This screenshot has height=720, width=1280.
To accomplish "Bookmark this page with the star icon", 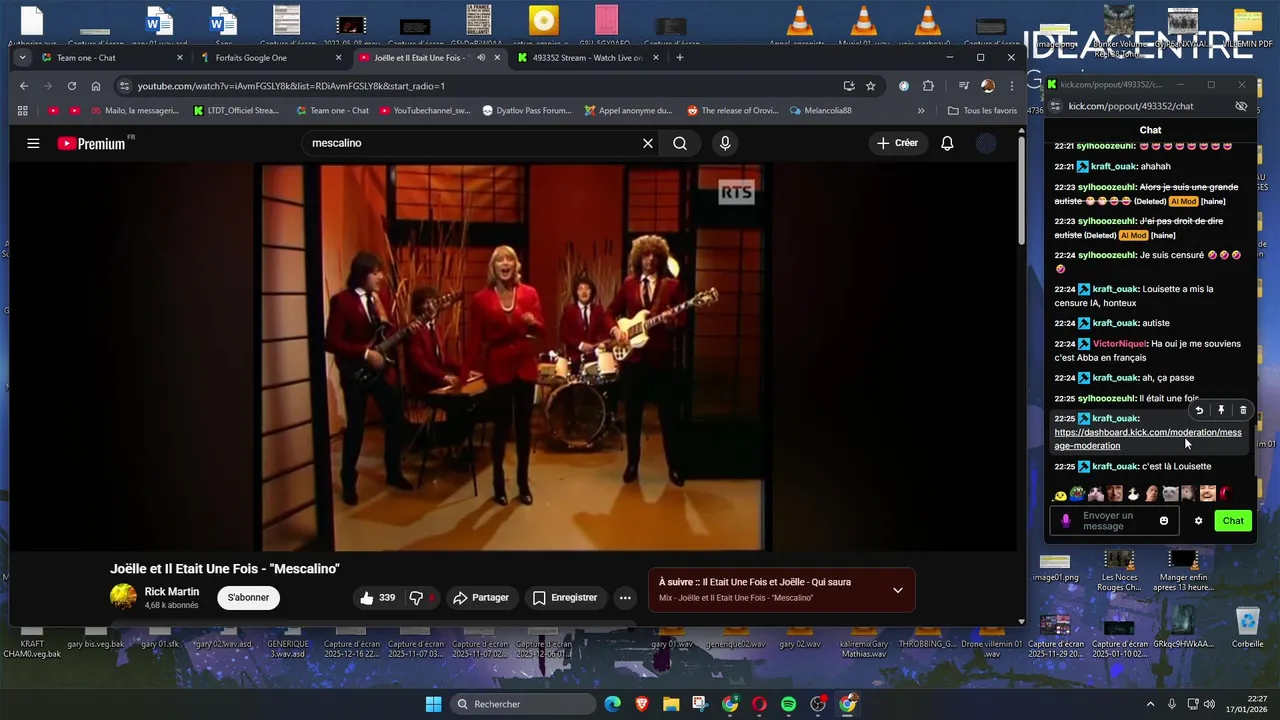I will click(871, 86).
